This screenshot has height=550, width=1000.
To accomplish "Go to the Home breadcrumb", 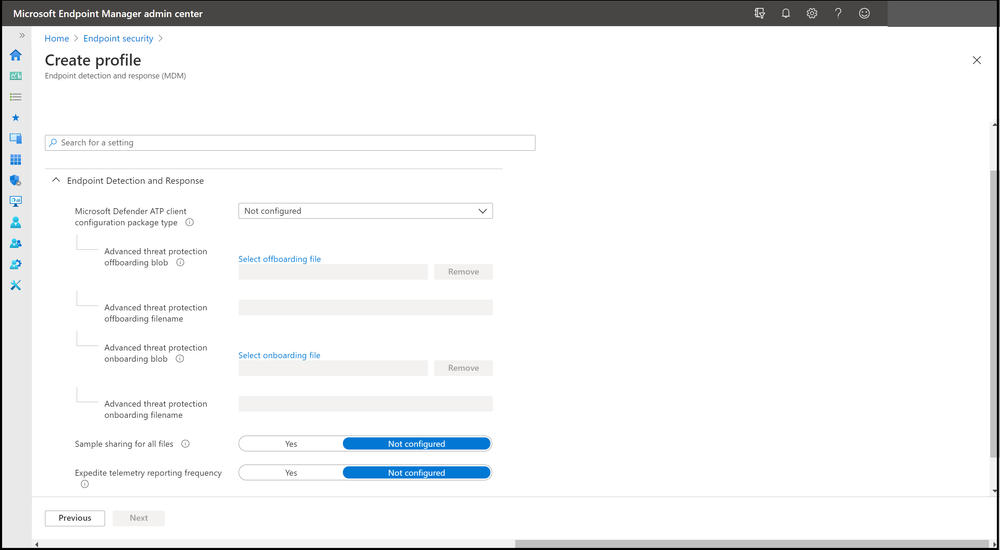I will click(57, 38).
